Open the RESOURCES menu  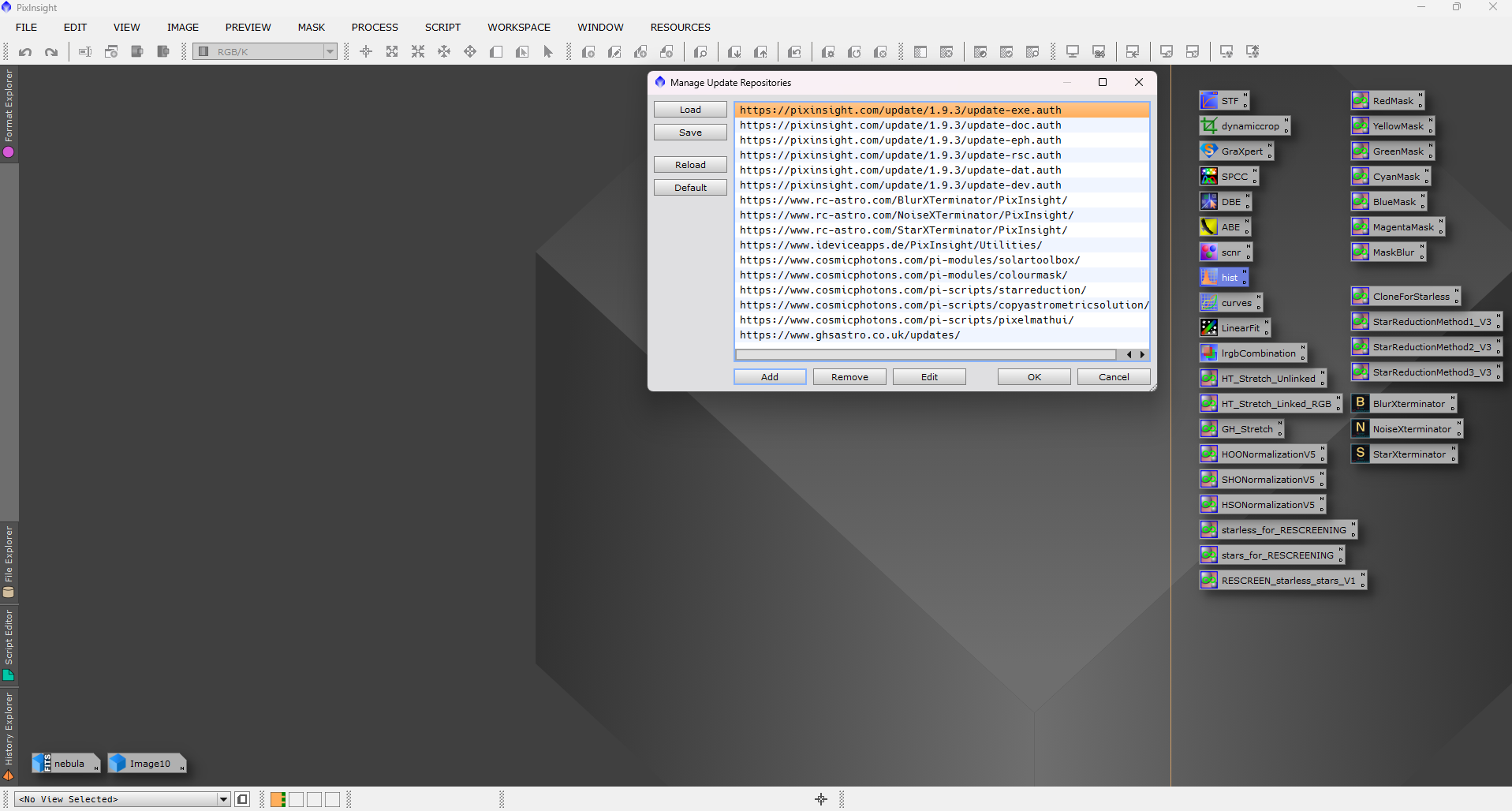click(680, 27)
